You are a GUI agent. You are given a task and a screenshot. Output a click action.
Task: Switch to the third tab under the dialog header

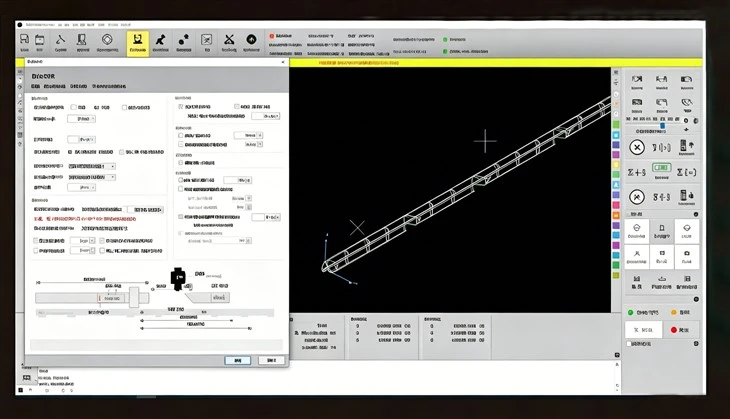pyautogui.click(x=79, y=86)
